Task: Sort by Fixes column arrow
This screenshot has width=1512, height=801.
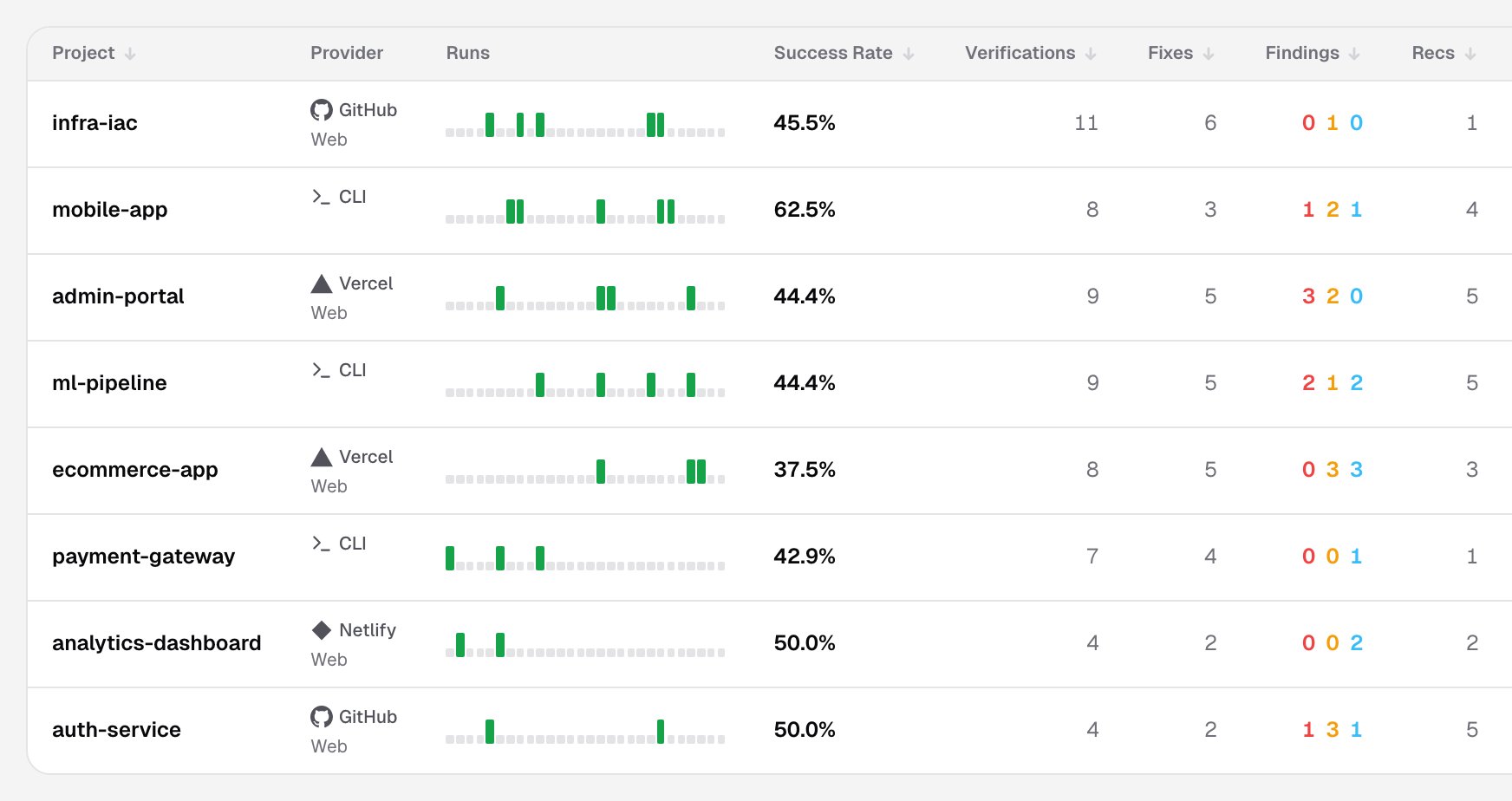Action: click(x=1209, y=54)
